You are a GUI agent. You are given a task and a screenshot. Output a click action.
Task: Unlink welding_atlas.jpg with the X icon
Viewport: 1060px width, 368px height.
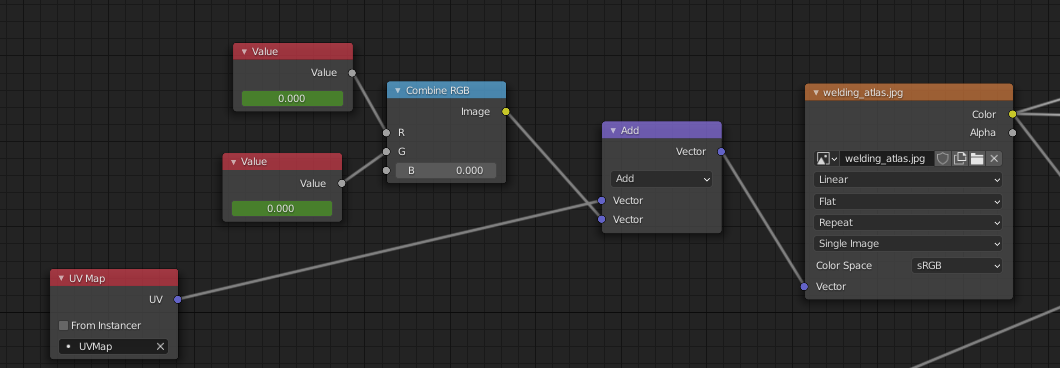coord(994,158)
